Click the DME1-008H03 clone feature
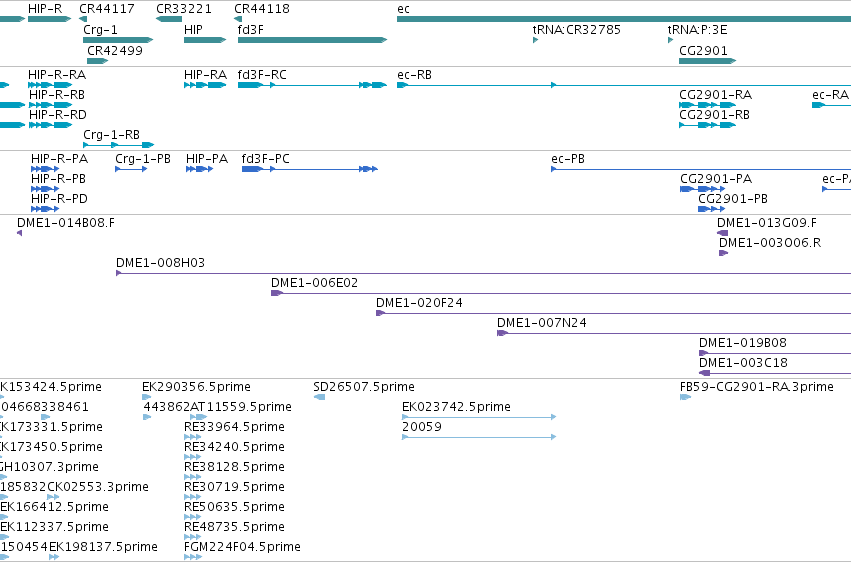Image resolution: width=851 pixels, height=562 pixels. 484,273
